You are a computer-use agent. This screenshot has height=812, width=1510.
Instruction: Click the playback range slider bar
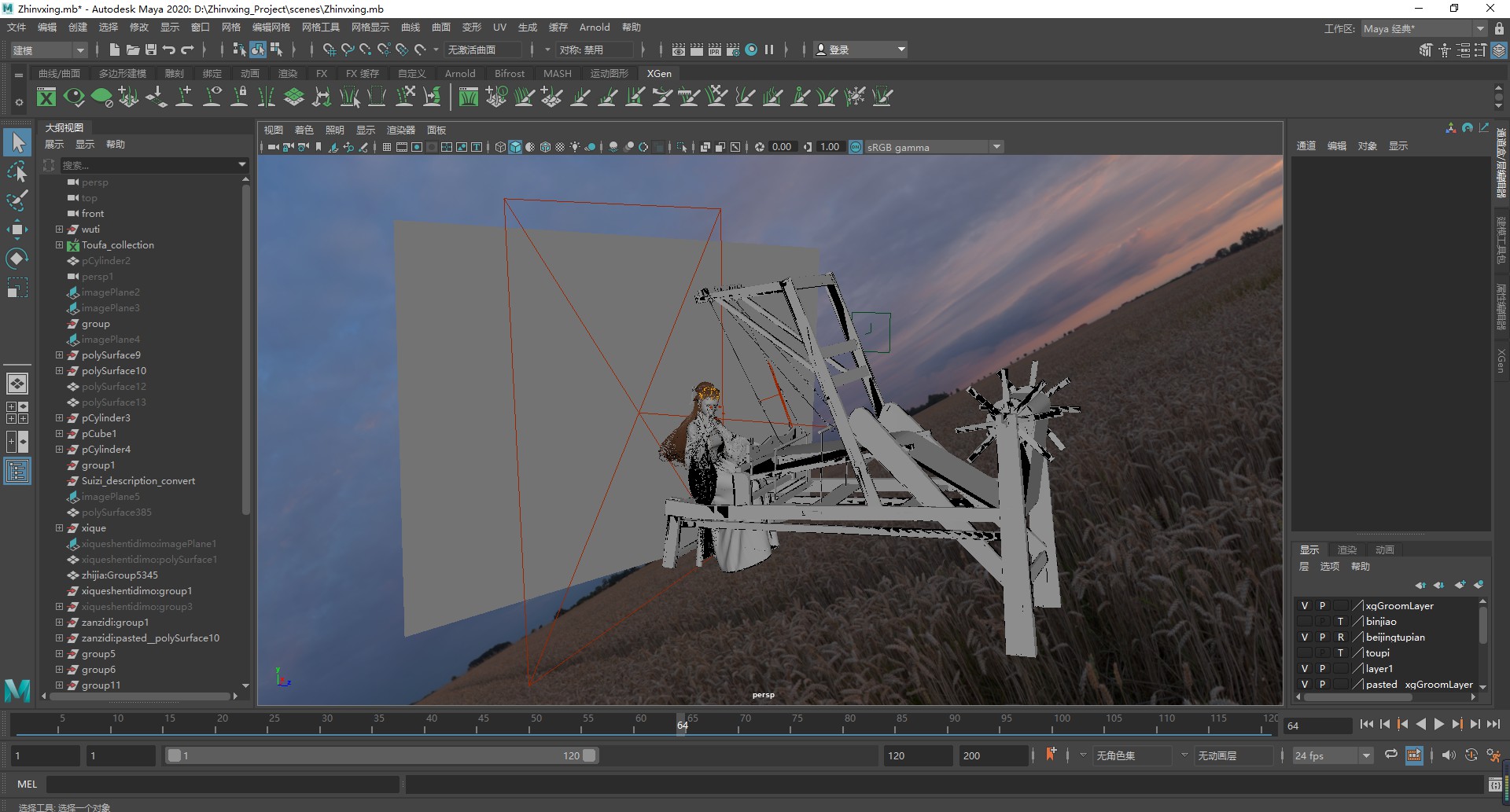[x=381, y=755]
